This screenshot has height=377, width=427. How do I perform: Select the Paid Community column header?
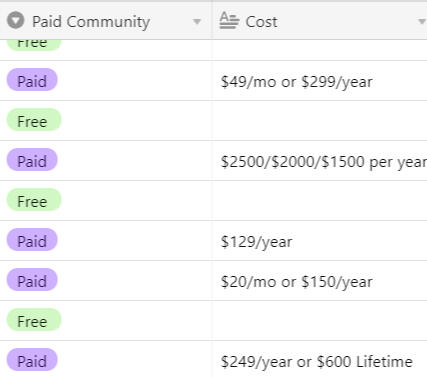click(x=106, y=21)
